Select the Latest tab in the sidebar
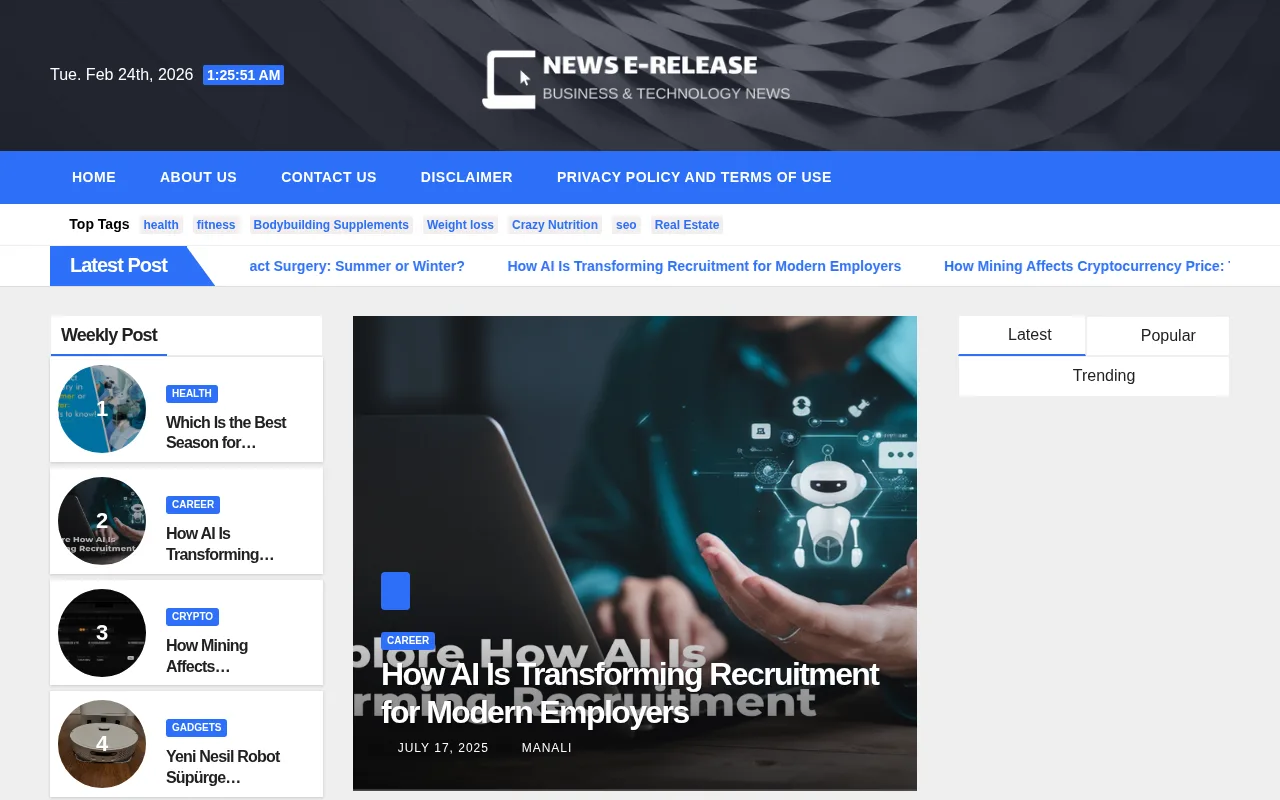The width and height of the screenshot is (1280, 800). point(1029,335)
